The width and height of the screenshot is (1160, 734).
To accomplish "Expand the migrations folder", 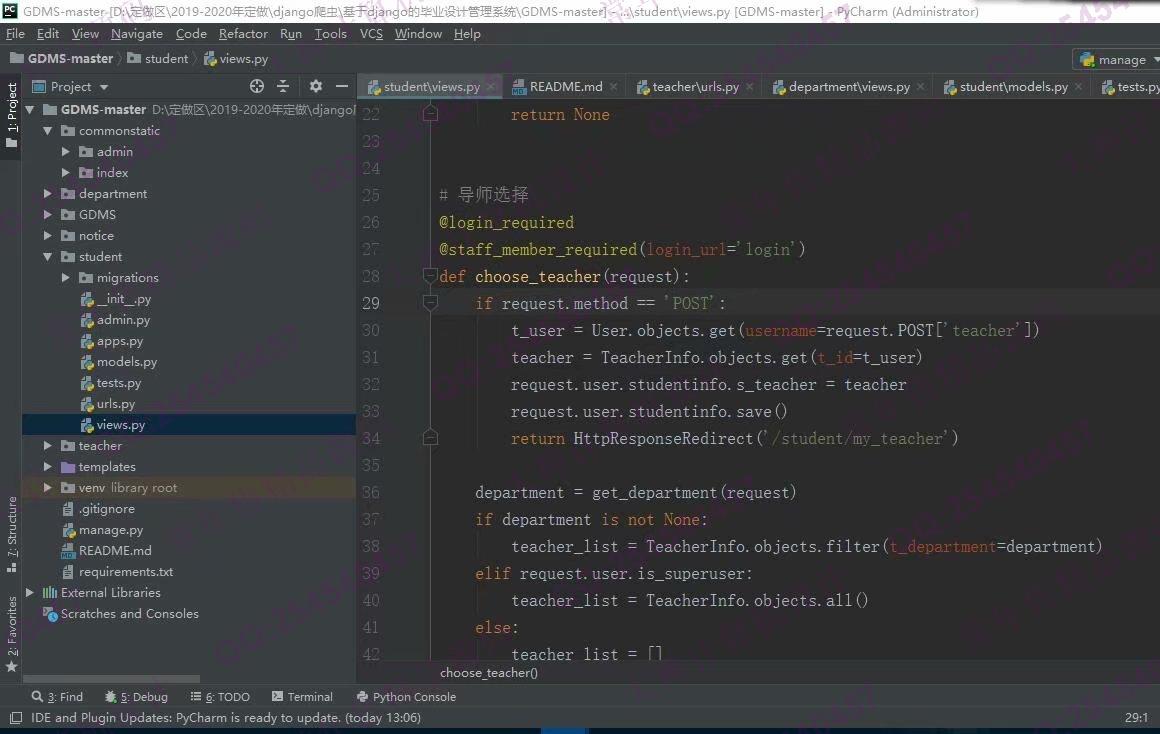I will coord(65,277).
